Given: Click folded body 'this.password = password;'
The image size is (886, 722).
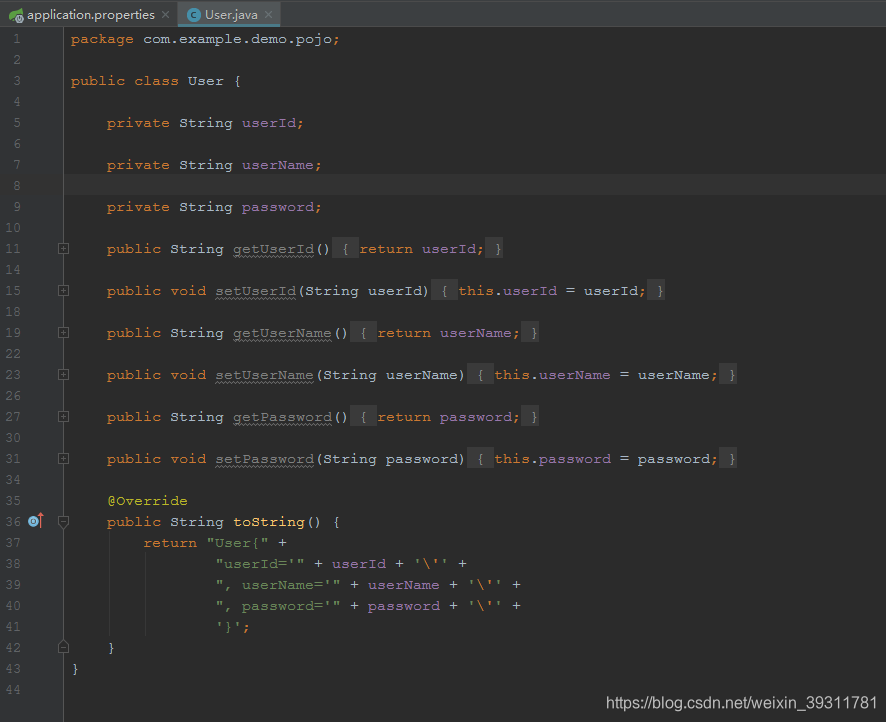Looking at the screenshot, I should 606,459.
